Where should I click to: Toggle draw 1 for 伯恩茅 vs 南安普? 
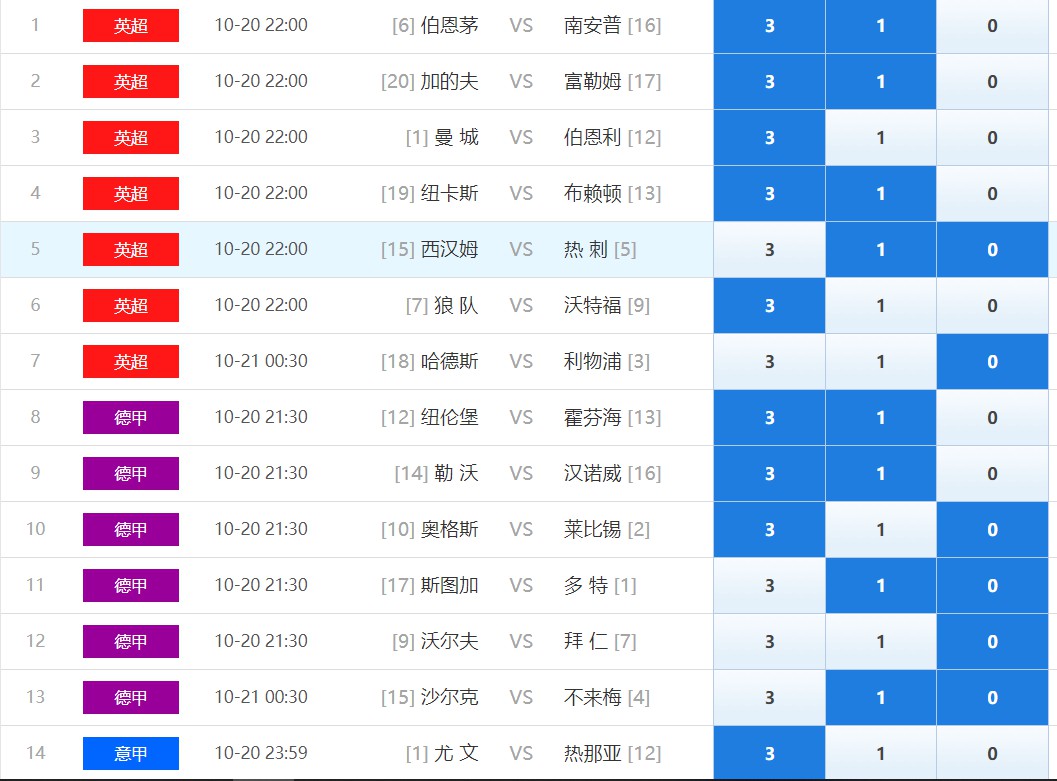pyautogui.click(x=880, y=26)
